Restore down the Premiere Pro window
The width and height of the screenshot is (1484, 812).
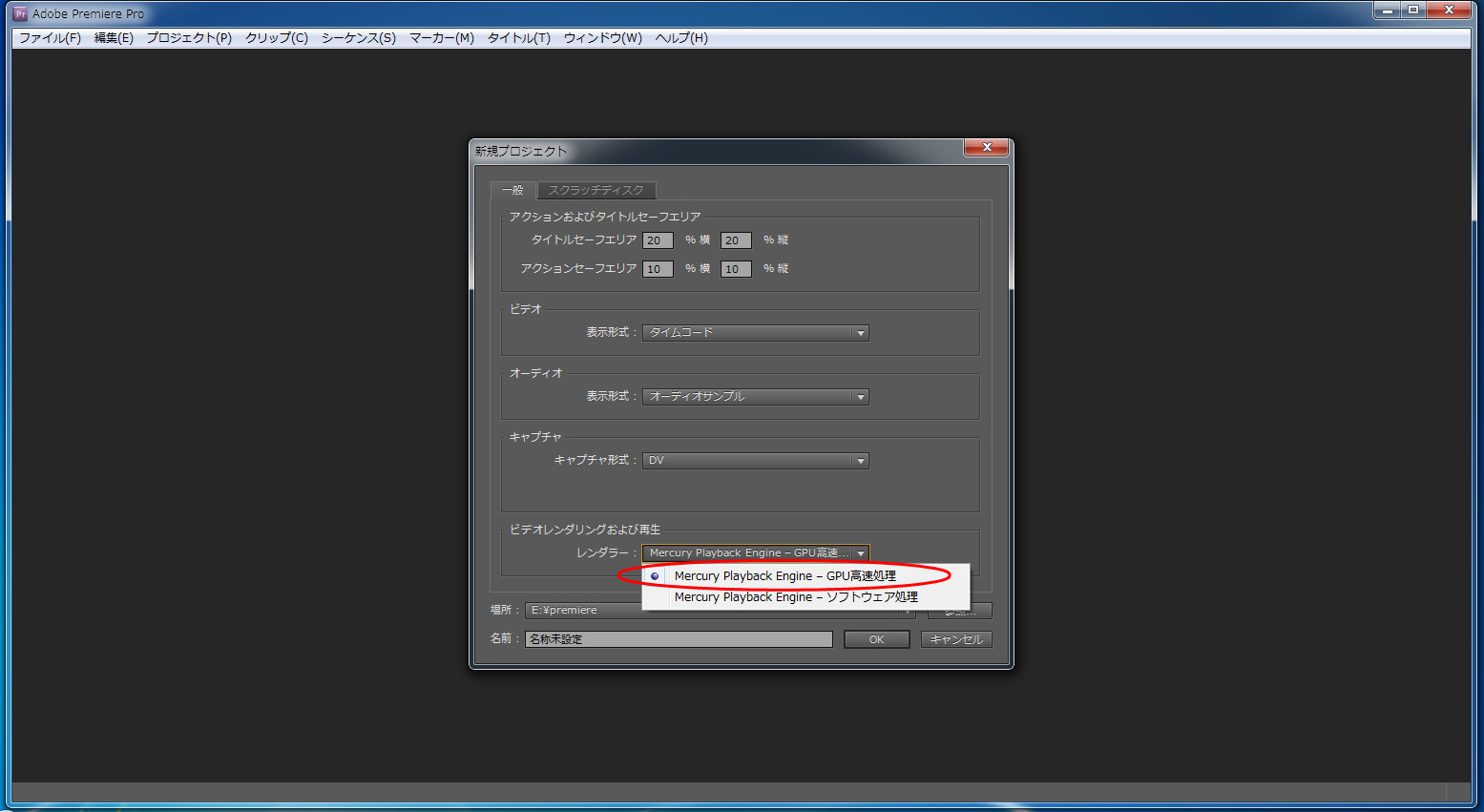point(1413,10)
